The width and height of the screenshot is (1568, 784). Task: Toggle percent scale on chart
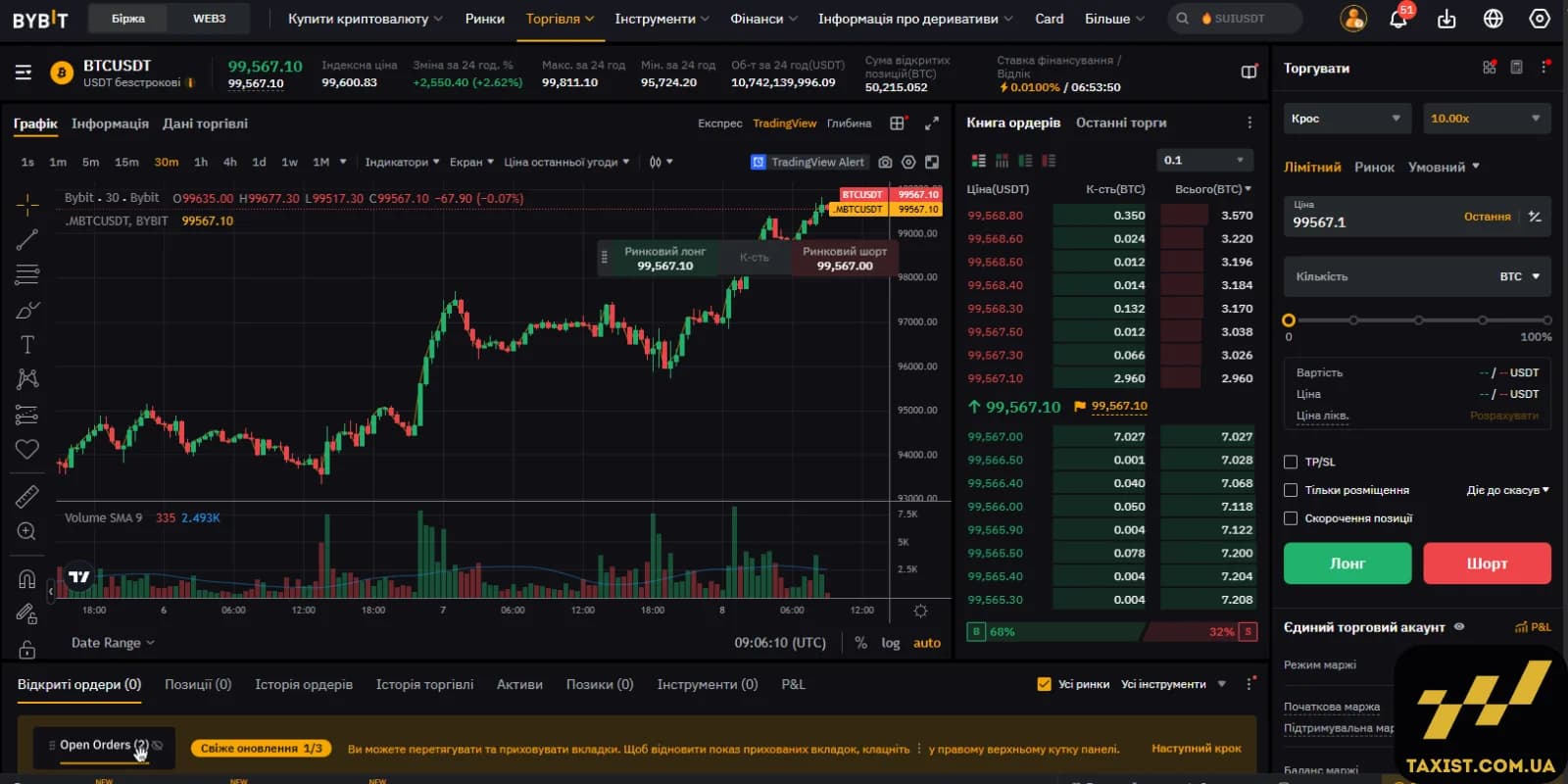(x=860, y=643)
